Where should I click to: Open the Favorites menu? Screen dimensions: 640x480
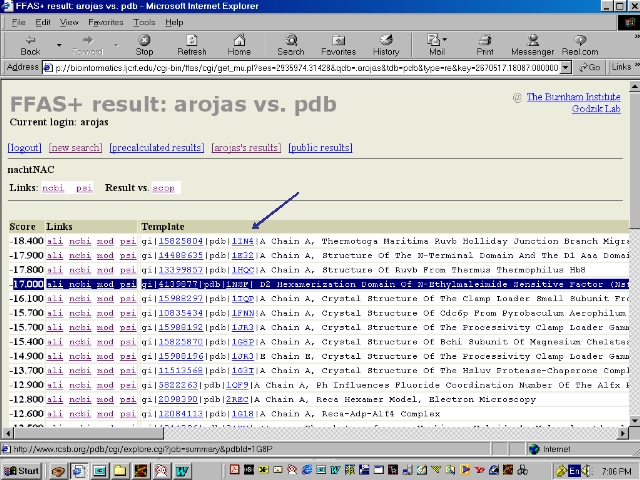click(x=105, y=22)
